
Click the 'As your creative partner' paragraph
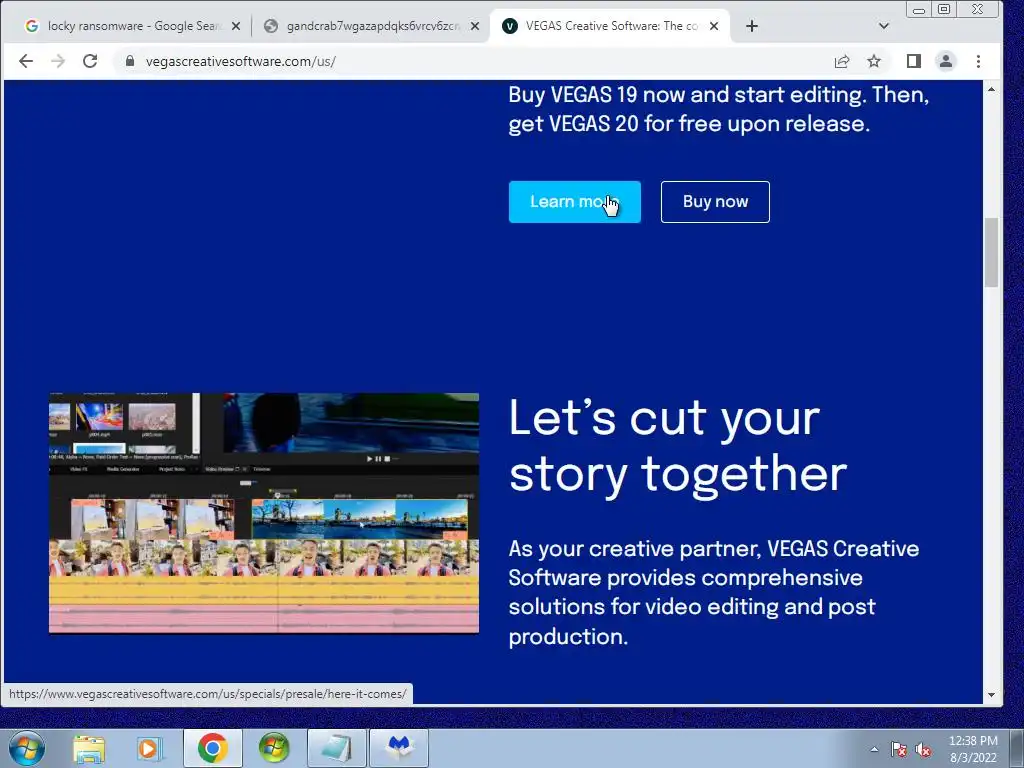pyautogui.click(x=714, y=592)
